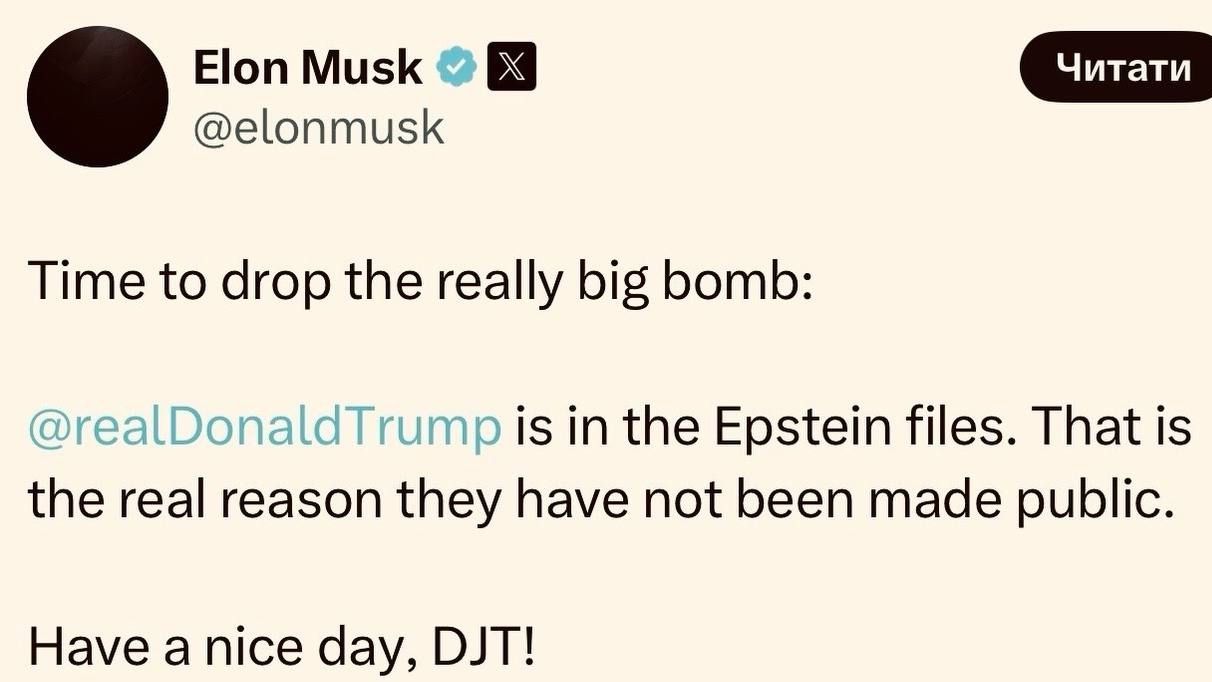Image resolution: width=1212 pixels, height=682 pixels.
Task: Open the @realDonaldTrump mention link
Action: [265, 428]
